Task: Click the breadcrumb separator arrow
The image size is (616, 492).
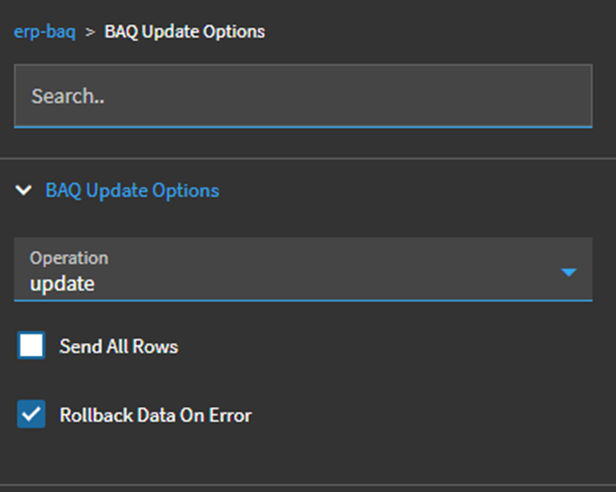Action: tap(90, 31)
